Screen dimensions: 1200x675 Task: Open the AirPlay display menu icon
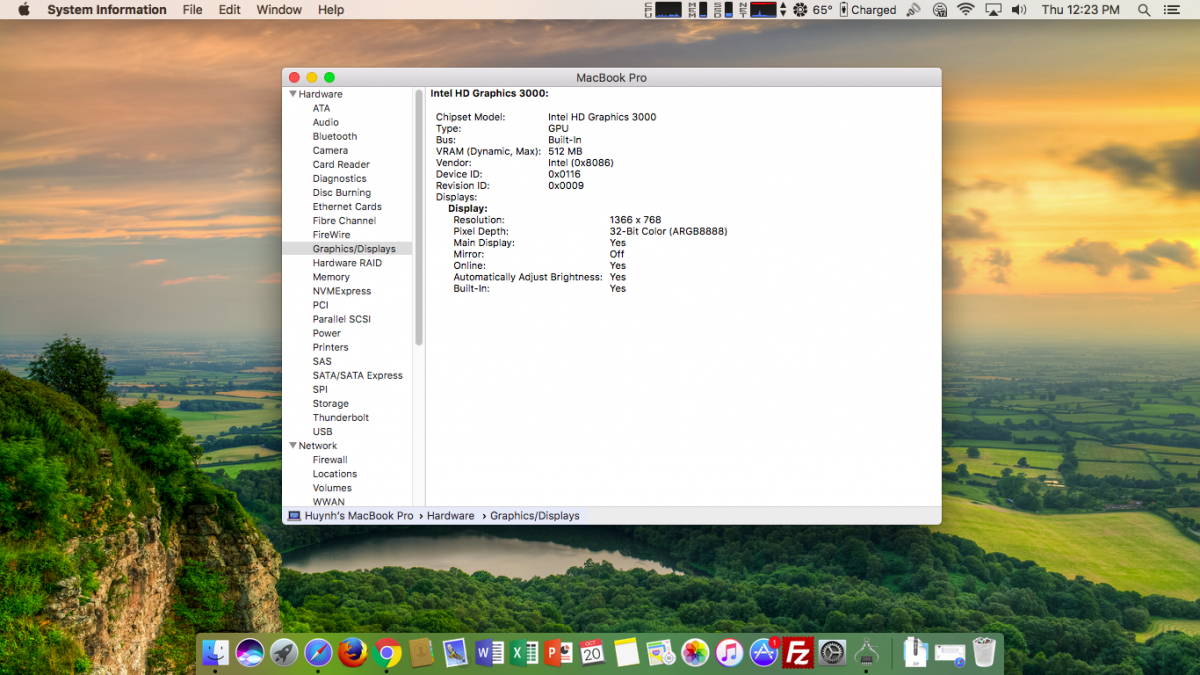point(993,10)
